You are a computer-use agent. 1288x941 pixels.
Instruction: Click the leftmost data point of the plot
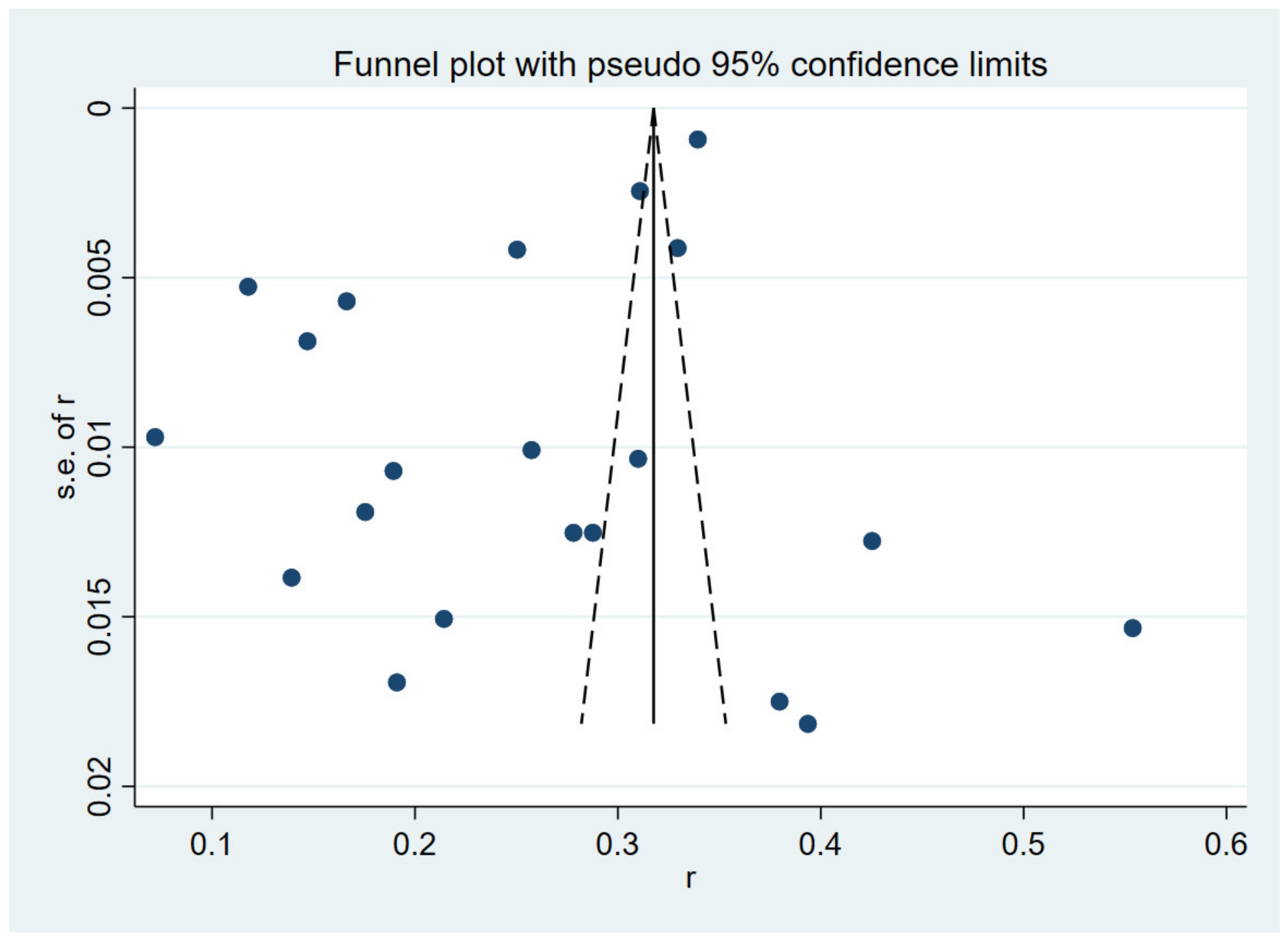click(155, 437)
